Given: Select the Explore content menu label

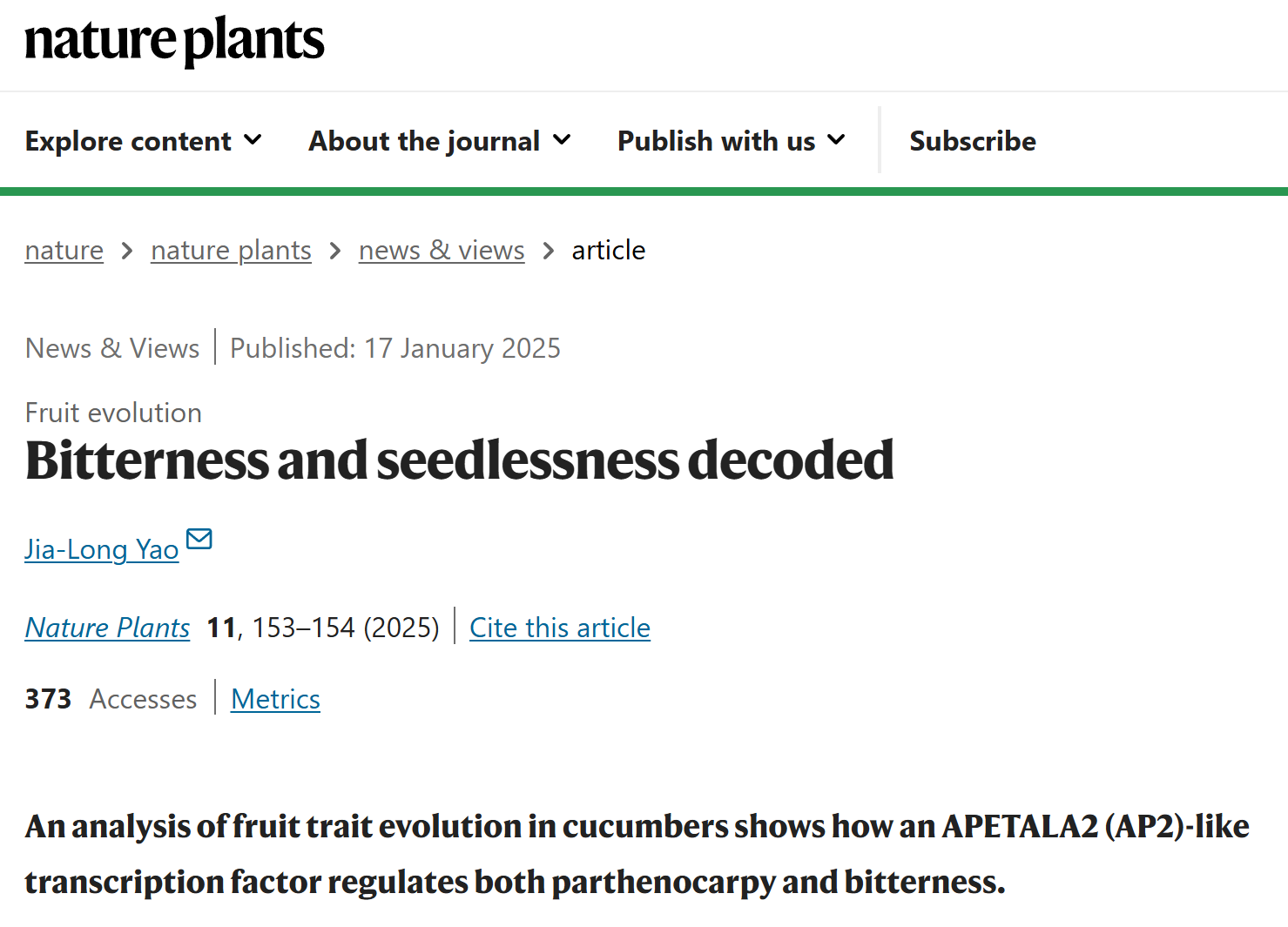Looking at the screenshot, I should click(x=128, y=141).
